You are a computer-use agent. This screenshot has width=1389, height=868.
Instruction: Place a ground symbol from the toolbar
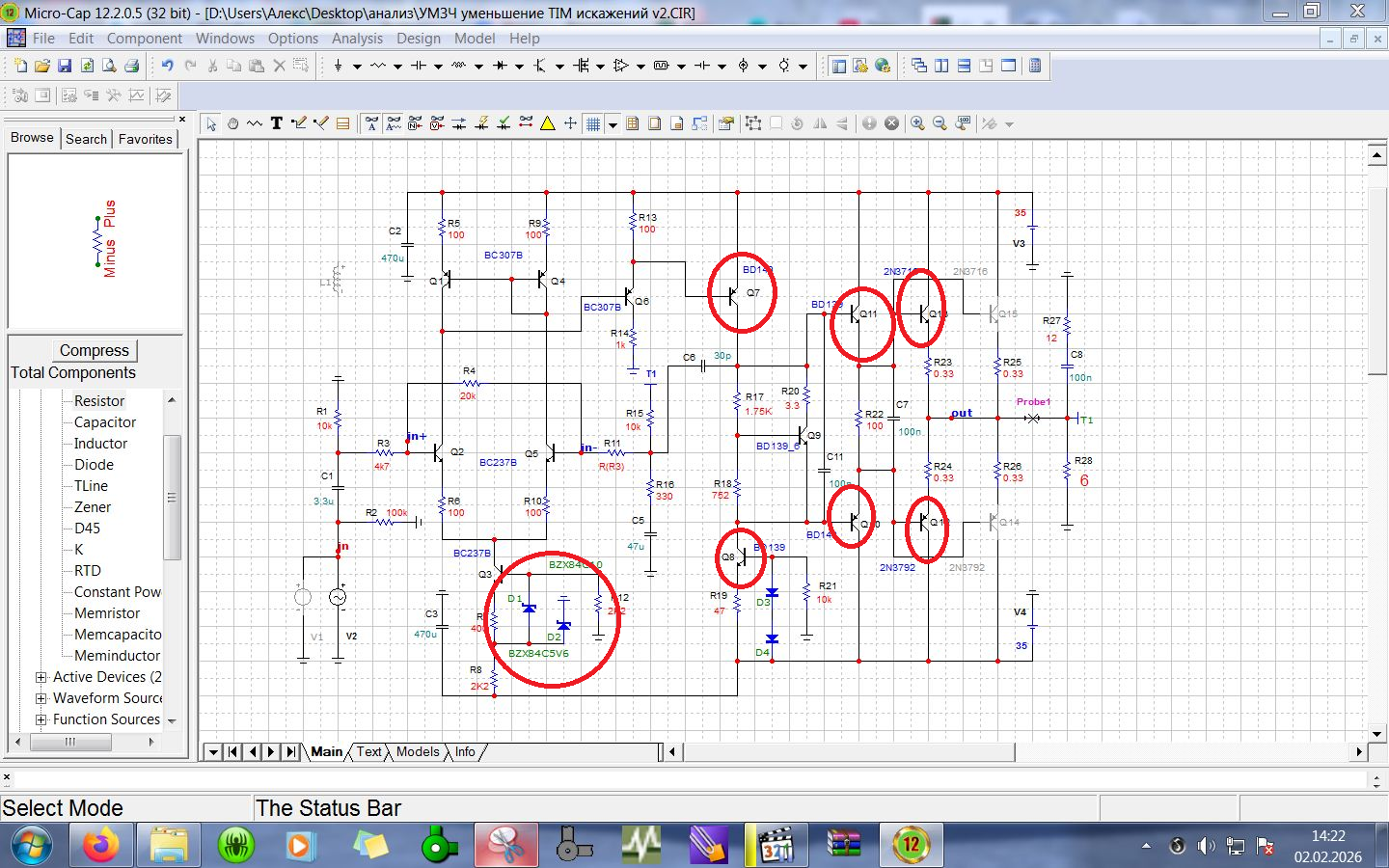338,66
